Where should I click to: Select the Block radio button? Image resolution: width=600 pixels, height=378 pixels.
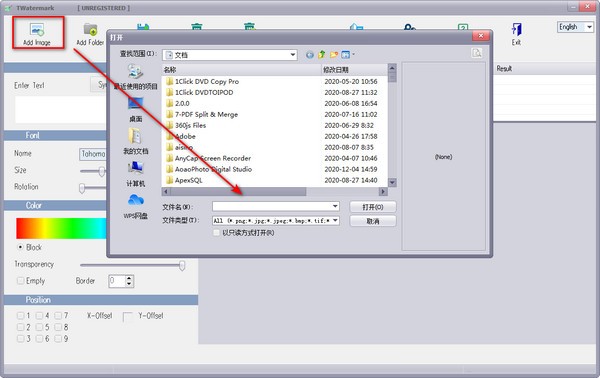point(20,247)
